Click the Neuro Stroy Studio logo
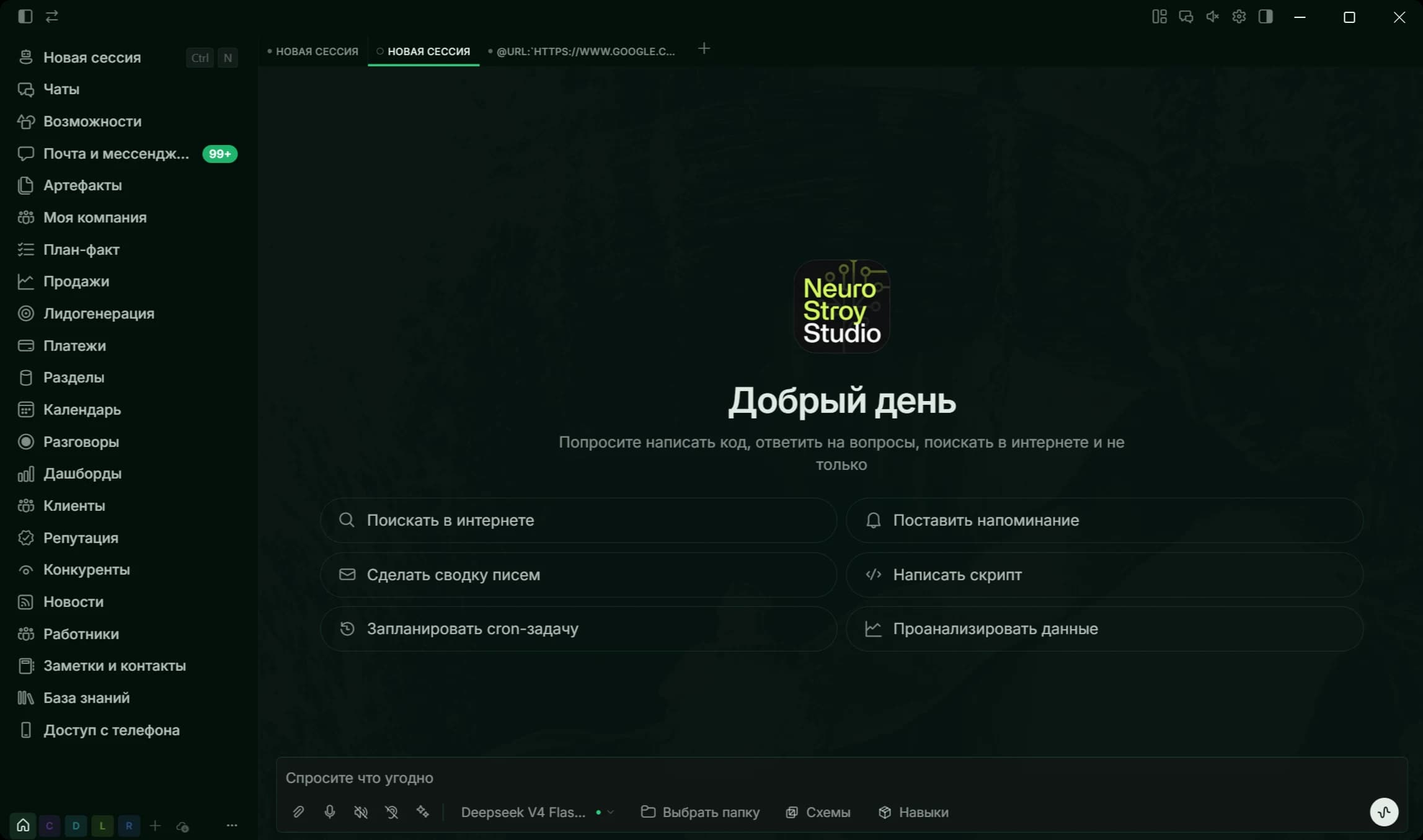The height and width of the screenshot is (840, 1423). (841, 306)
